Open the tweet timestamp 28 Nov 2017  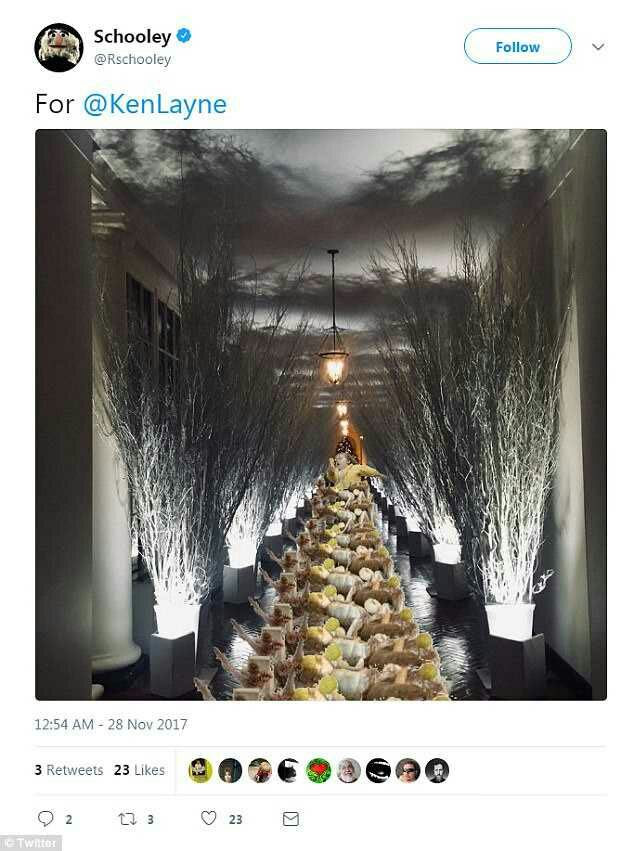tap(111, 724)
